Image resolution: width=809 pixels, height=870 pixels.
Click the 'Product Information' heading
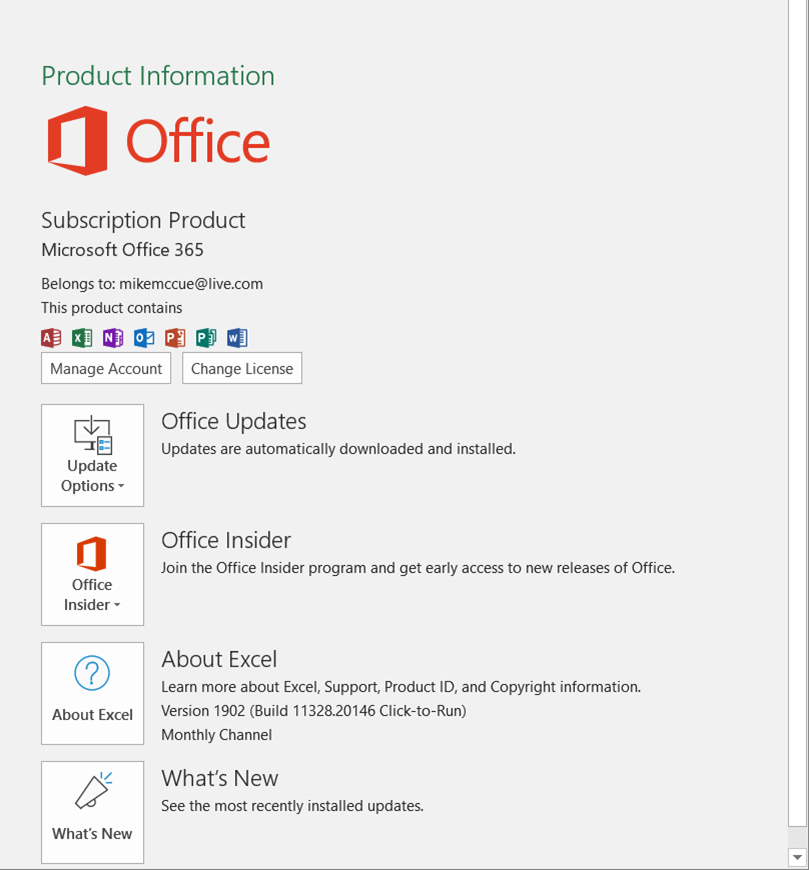(158, 75)
